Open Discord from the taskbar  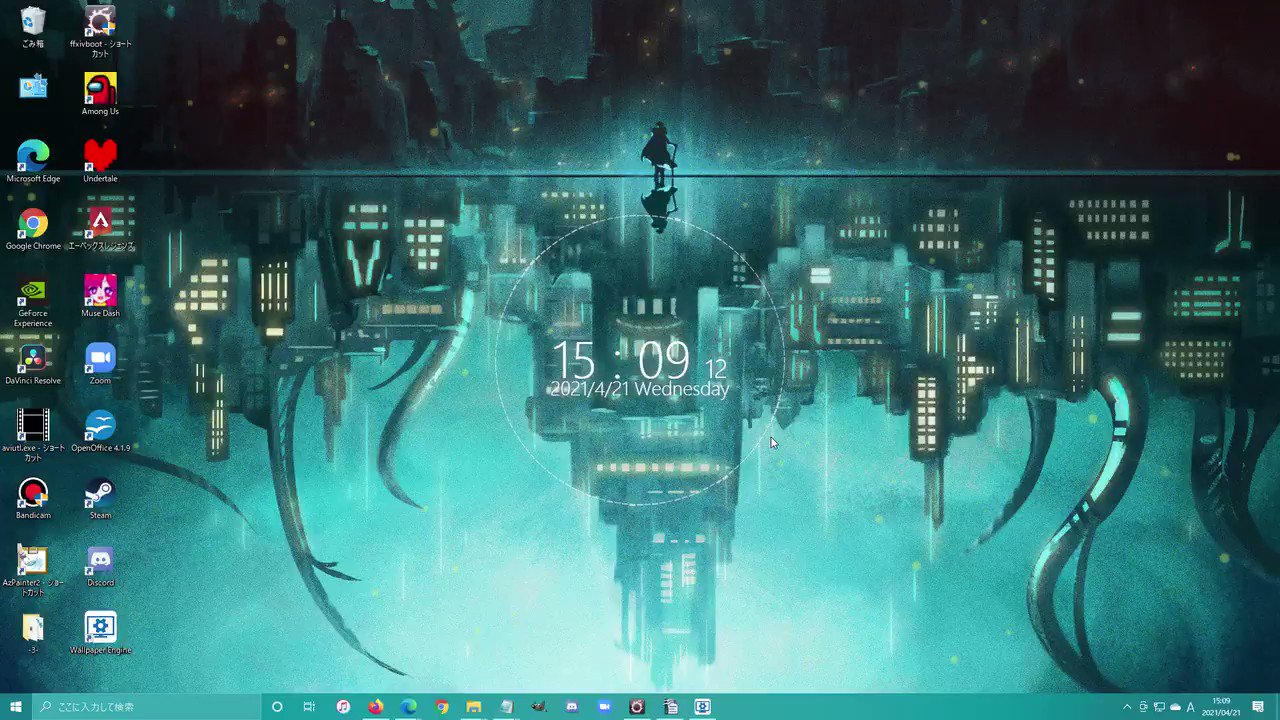(571, 707)
